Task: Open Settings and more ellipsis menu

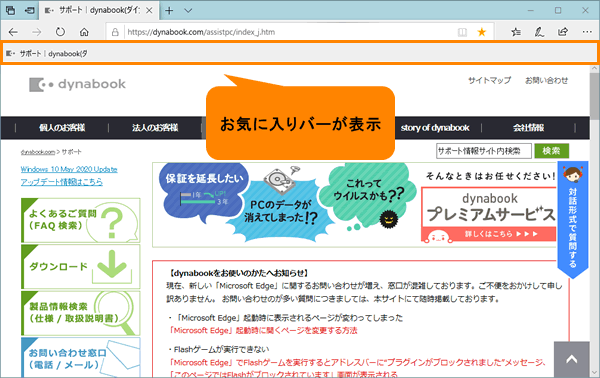Action: [587, 32]
